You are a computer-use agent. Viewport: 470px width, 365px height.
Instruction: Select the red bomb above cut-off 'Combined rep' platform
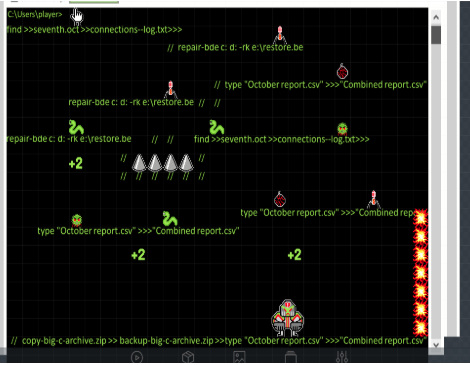tap(280, 199)
